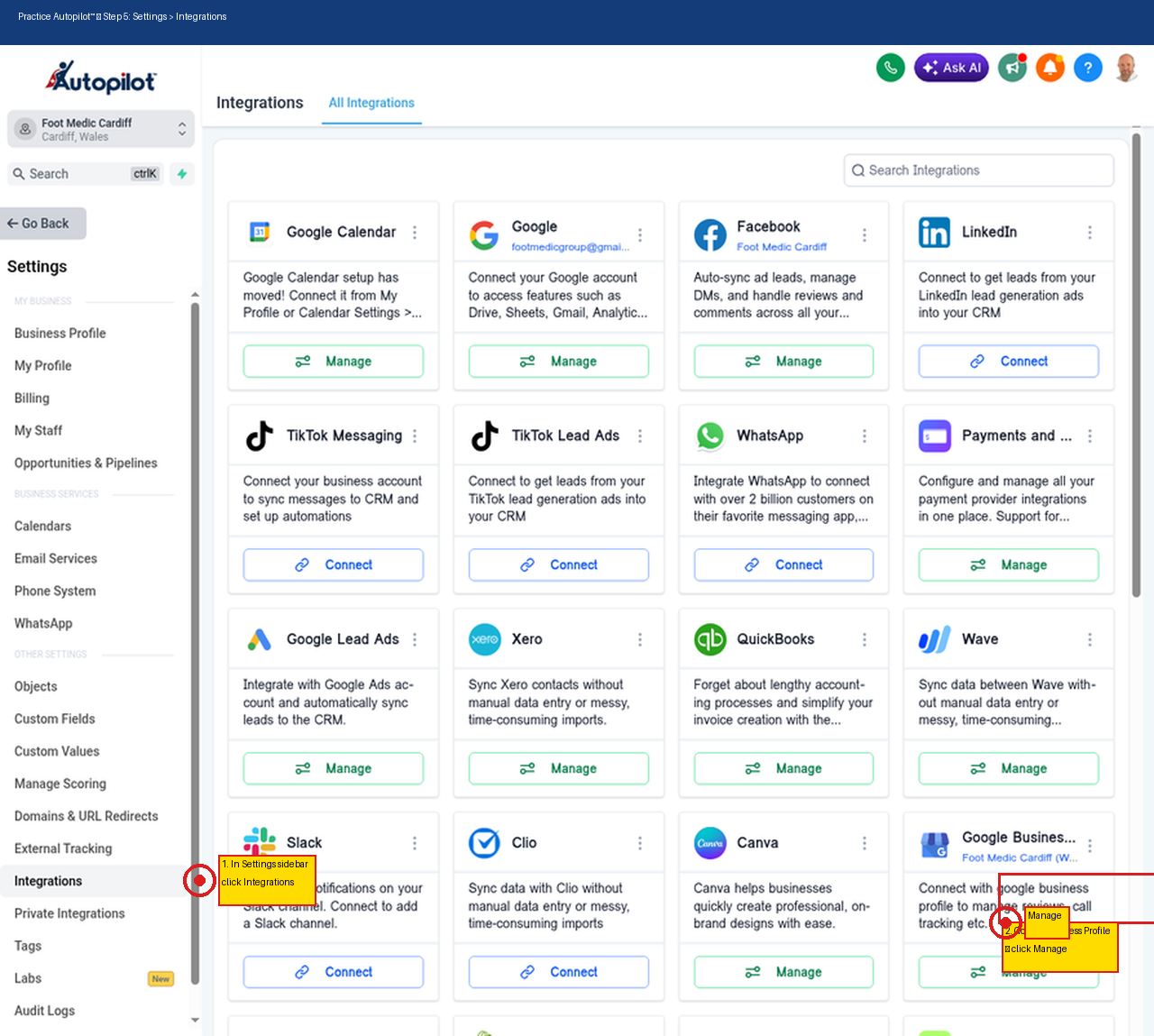This screenshot has width=1154, height=1036.
Task: Connect the WhatsApp integration
Action: 783,565
